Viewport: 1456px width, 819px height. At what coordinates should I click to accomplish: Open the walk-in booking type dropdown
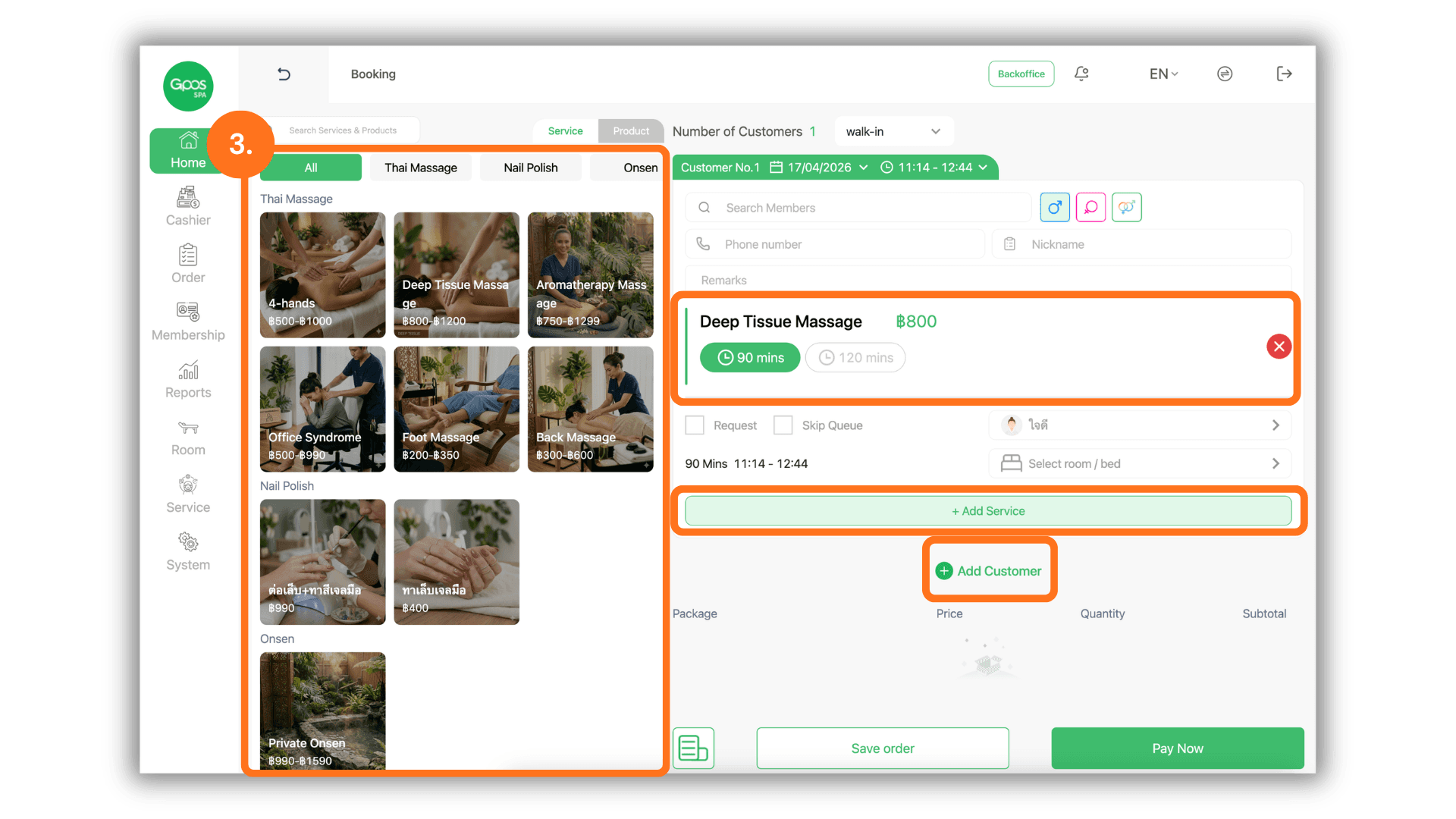[893, 131]
